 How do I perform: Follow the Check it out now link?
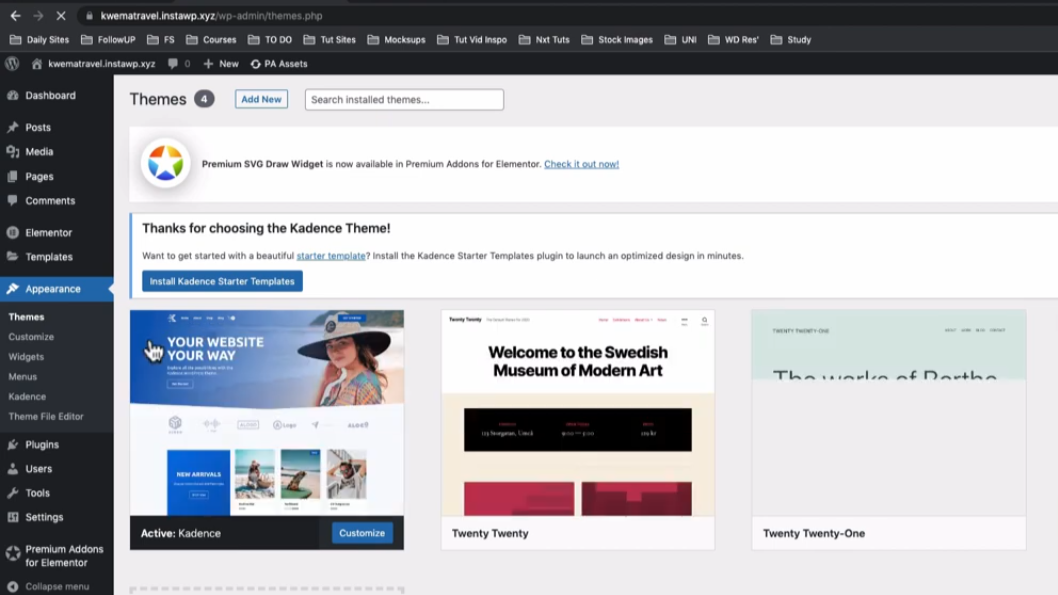pos(582,164)
